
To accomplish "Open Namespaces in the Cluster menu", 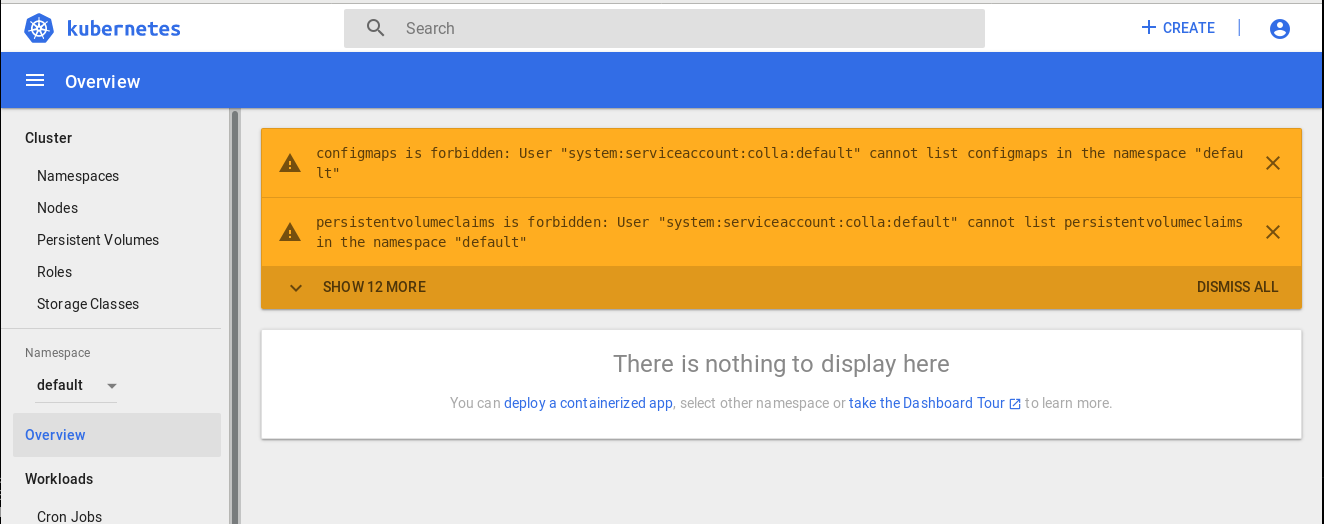I will click(78, 176).
